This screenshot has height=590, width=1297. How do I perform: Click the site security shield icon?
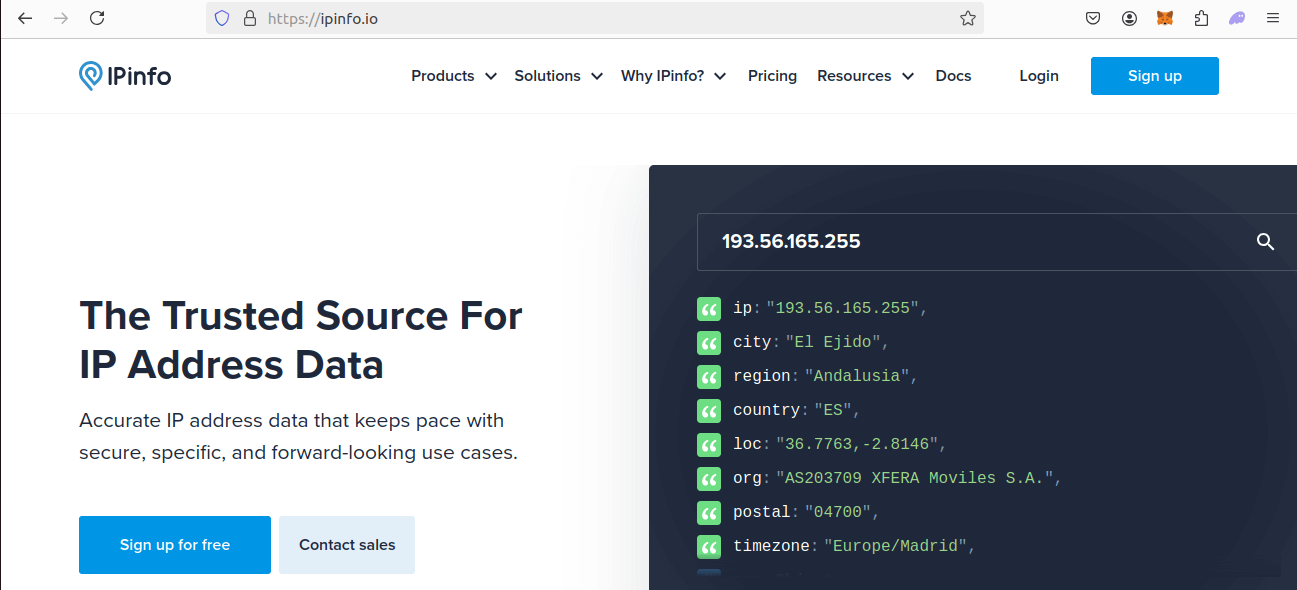click(x=222, y=18)
